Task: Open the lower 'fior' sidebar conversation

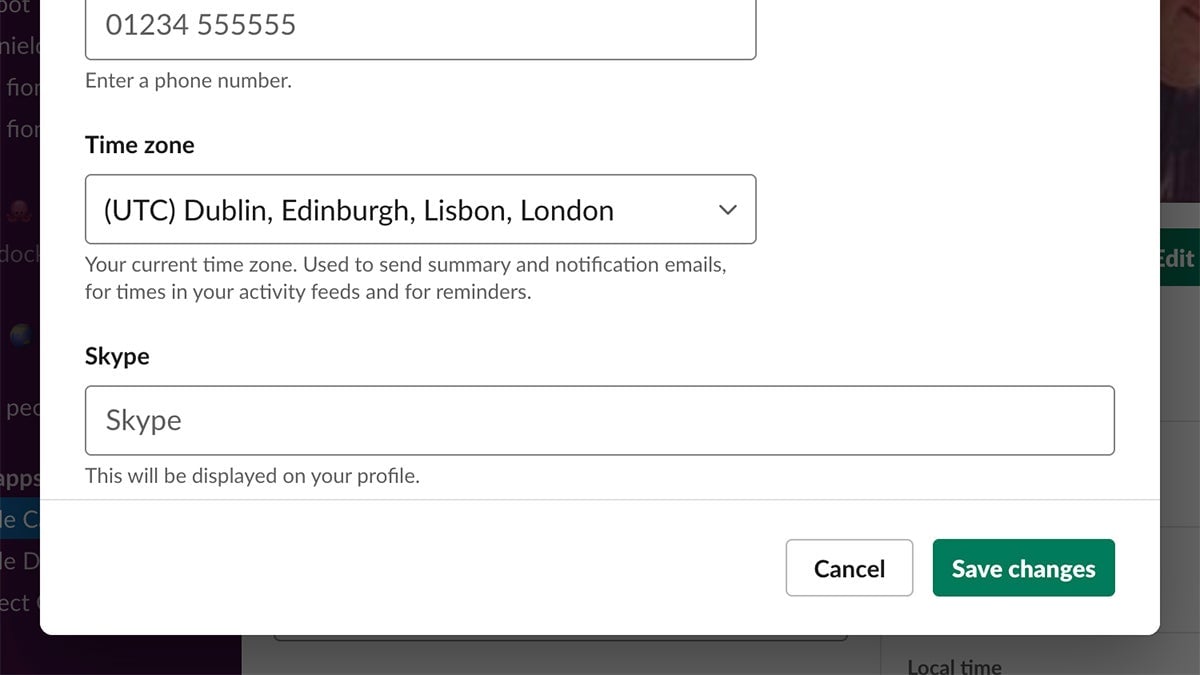Action: (x=22, y=129)
